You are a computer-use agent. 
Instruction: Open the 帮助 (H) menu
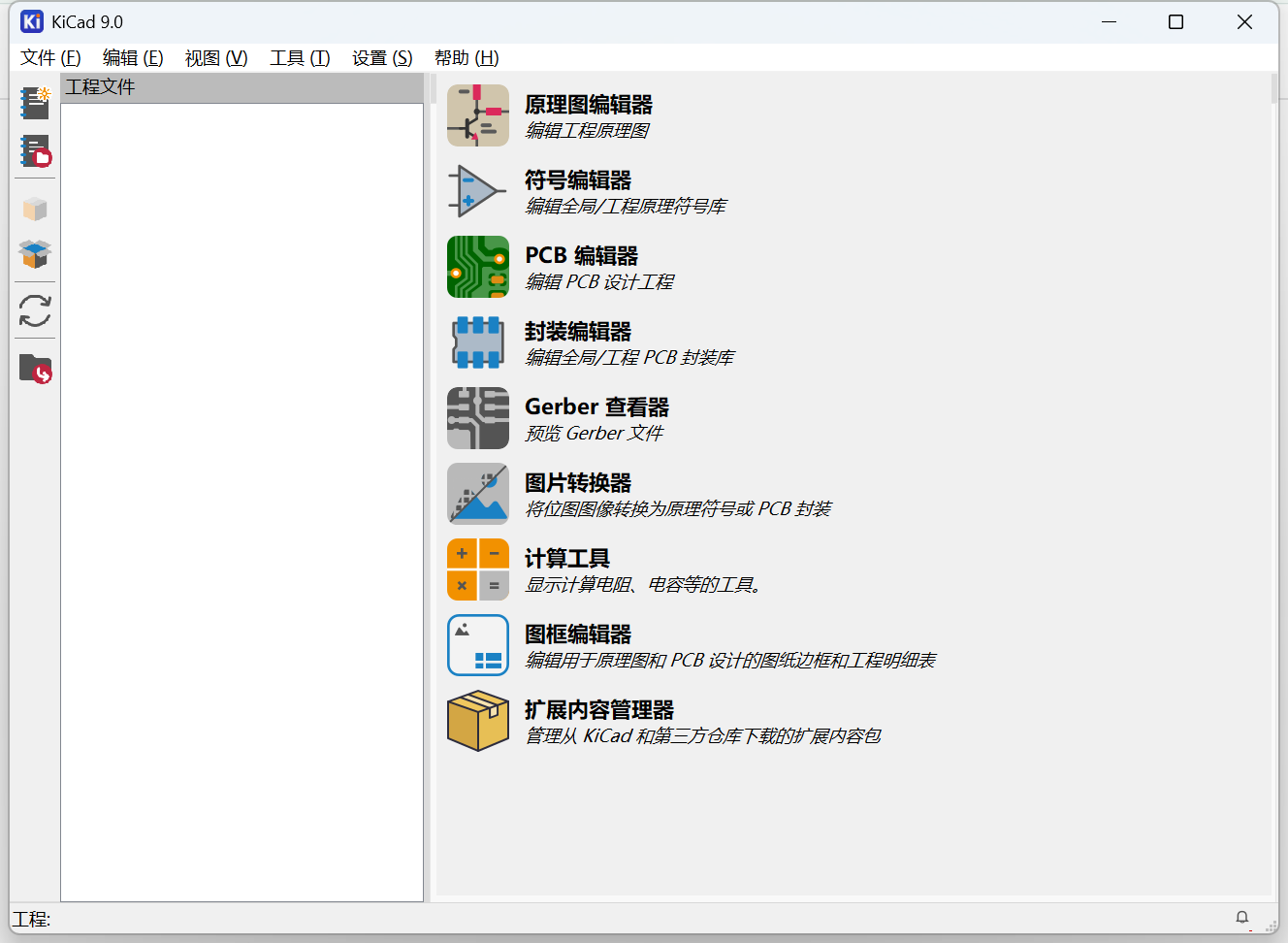[x=467, y=58]
